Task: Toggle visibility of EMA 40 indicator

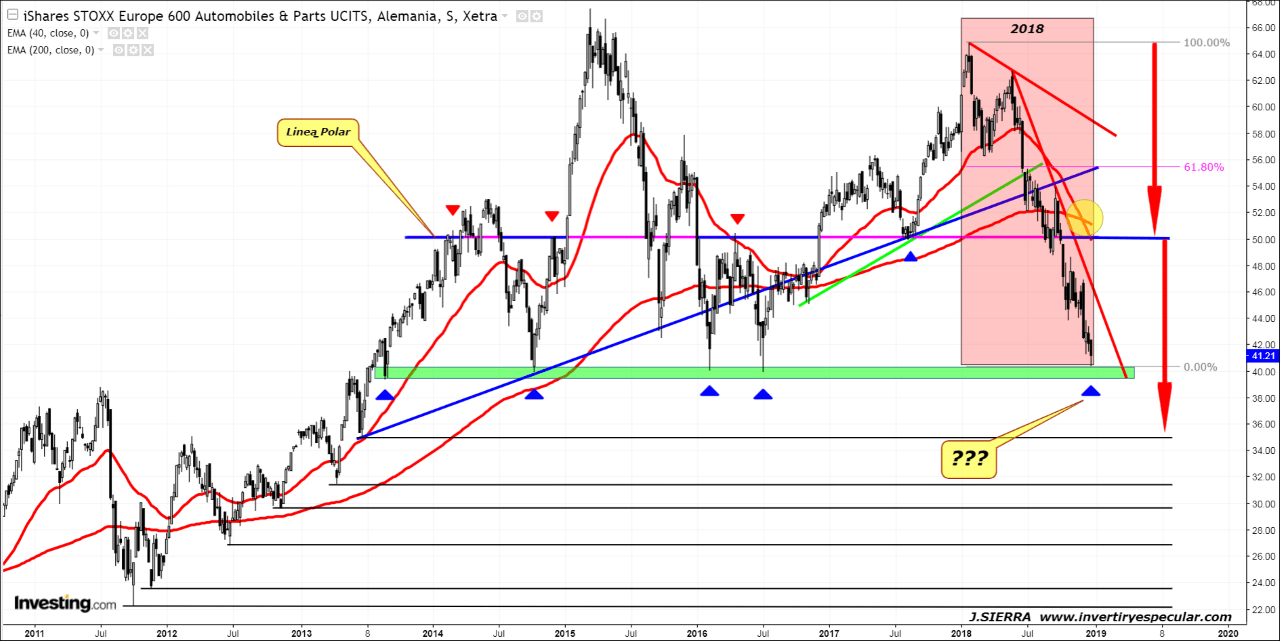Action: (x=113, y=33)
